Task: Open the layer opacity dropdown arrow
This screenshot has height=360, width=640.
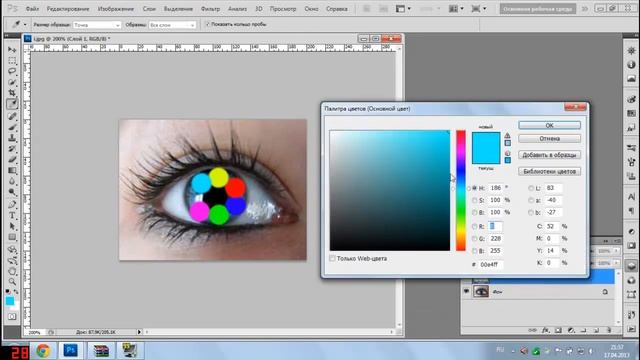Action: (x=616, y=251)
